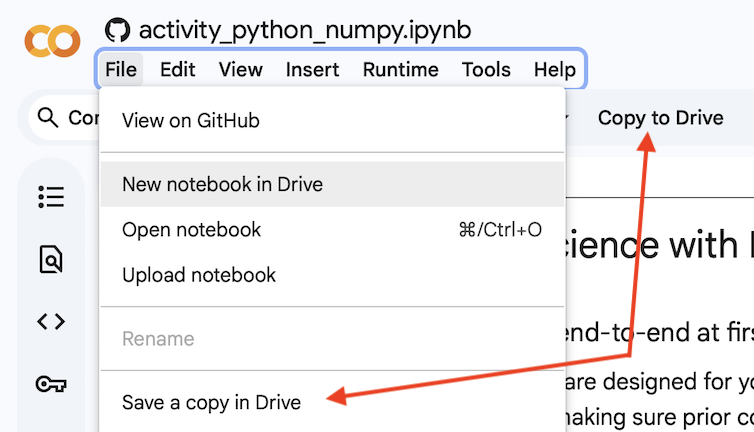
Task: Open the Runtime menu
Action: tap(401, 70)
